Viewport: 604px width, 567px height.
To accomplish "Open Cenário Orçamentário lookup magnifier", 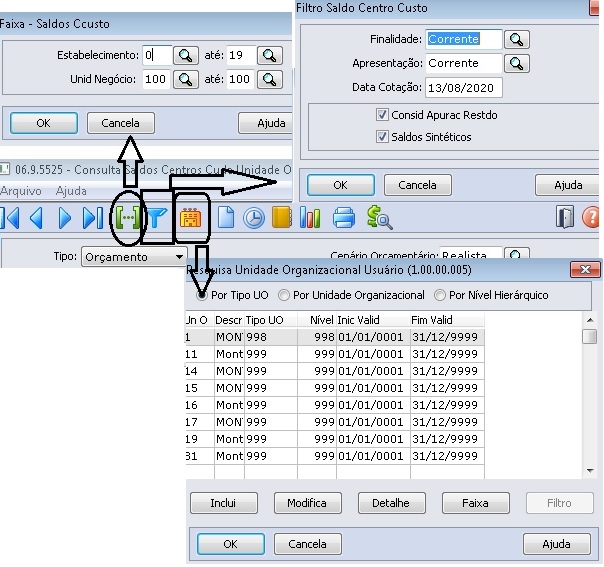I will pos(517,254).
